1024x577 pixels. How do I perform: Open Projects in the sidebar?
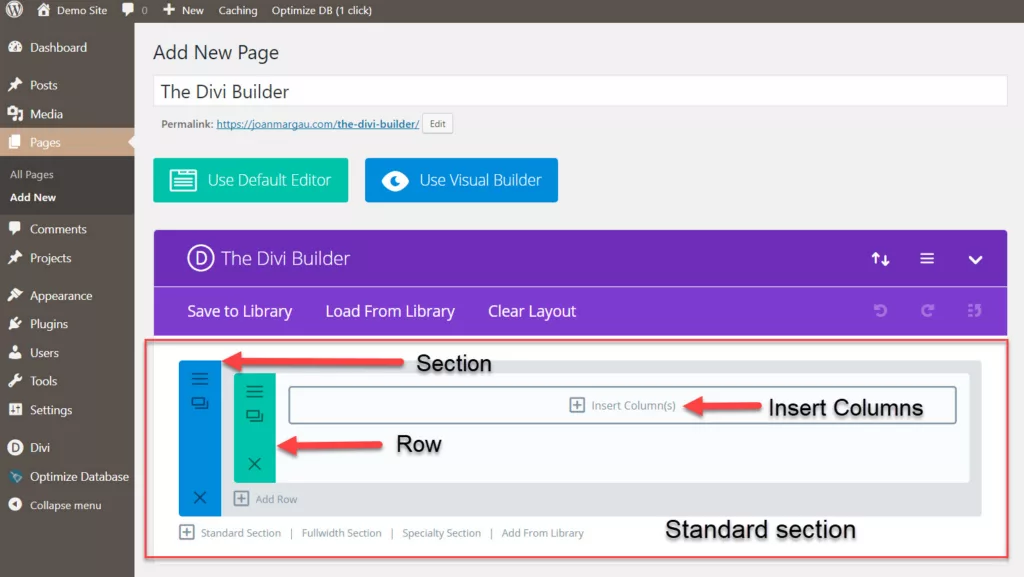(50, 258)
